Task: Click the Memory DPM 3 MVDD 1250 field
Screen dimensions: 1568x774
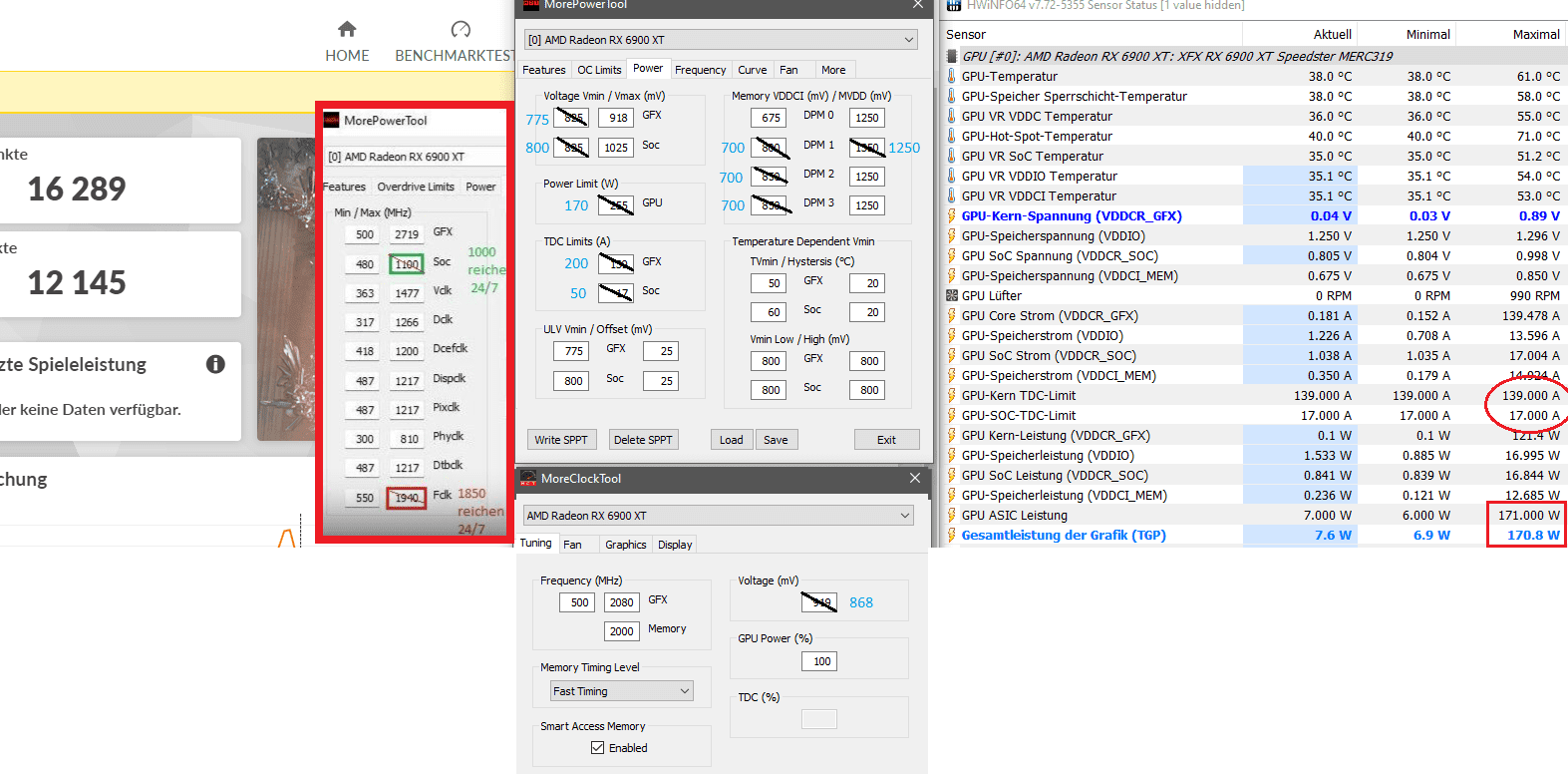Action: (867, 205)
